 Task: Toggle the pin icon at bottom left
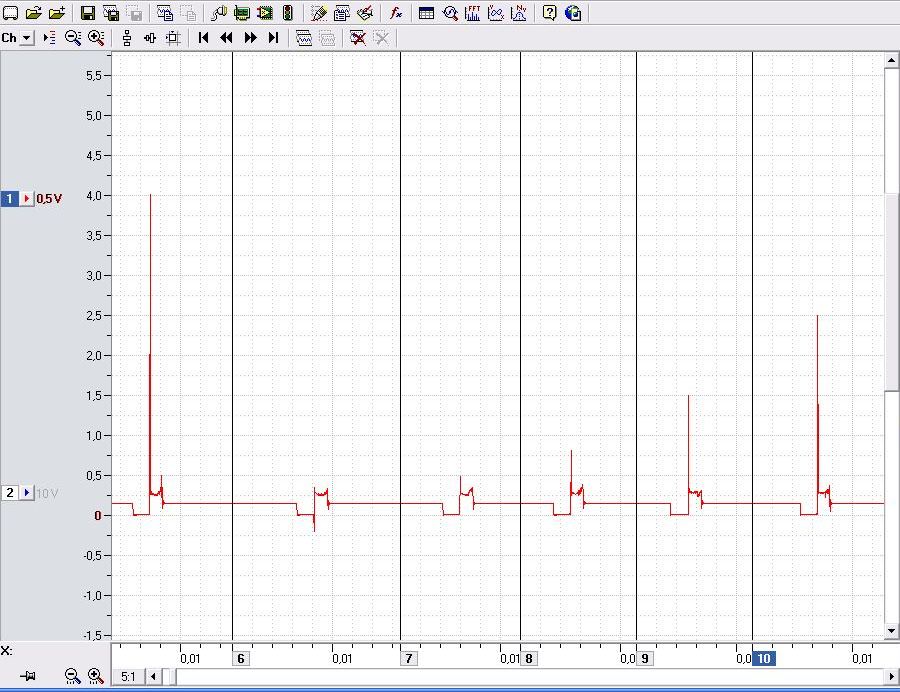click(x=28, y=676)
